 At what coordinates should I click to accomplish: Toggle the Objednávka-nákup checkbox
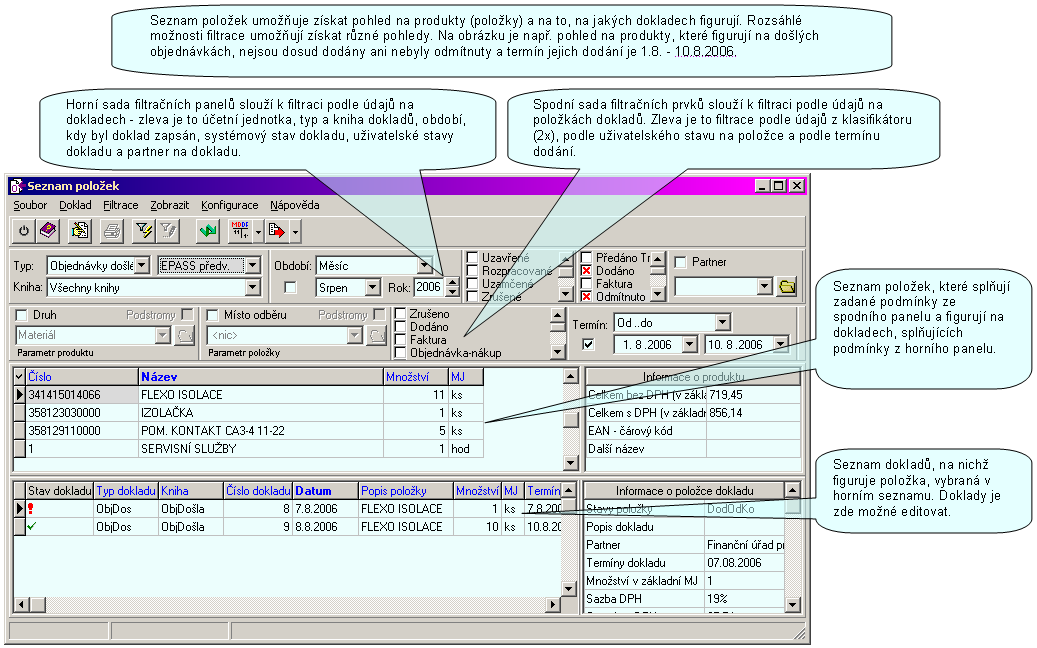[400, 352]
